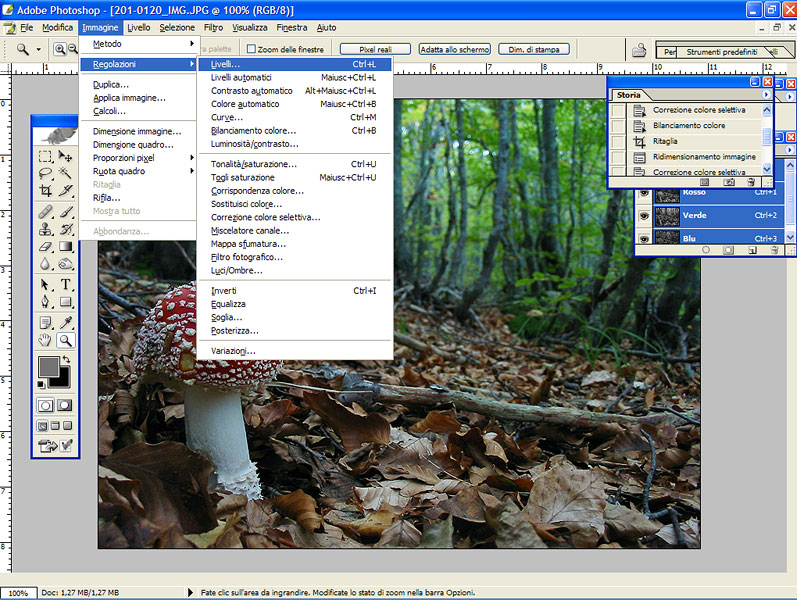Select the Zoom tool in toolbox
797x600 pixels.
click(x=66, y=340)
